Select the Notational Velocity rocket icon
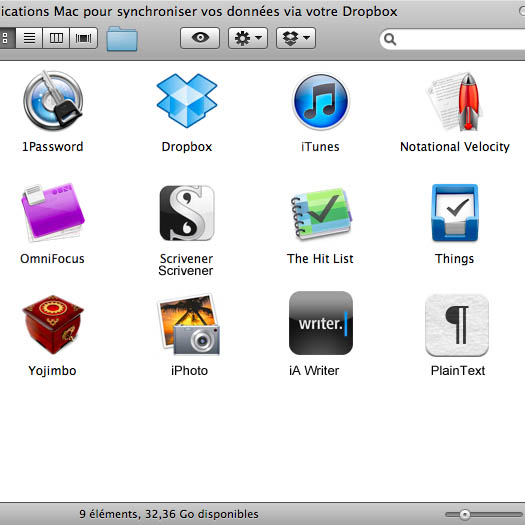The image size is (525, 525). (x=454, y=101)
